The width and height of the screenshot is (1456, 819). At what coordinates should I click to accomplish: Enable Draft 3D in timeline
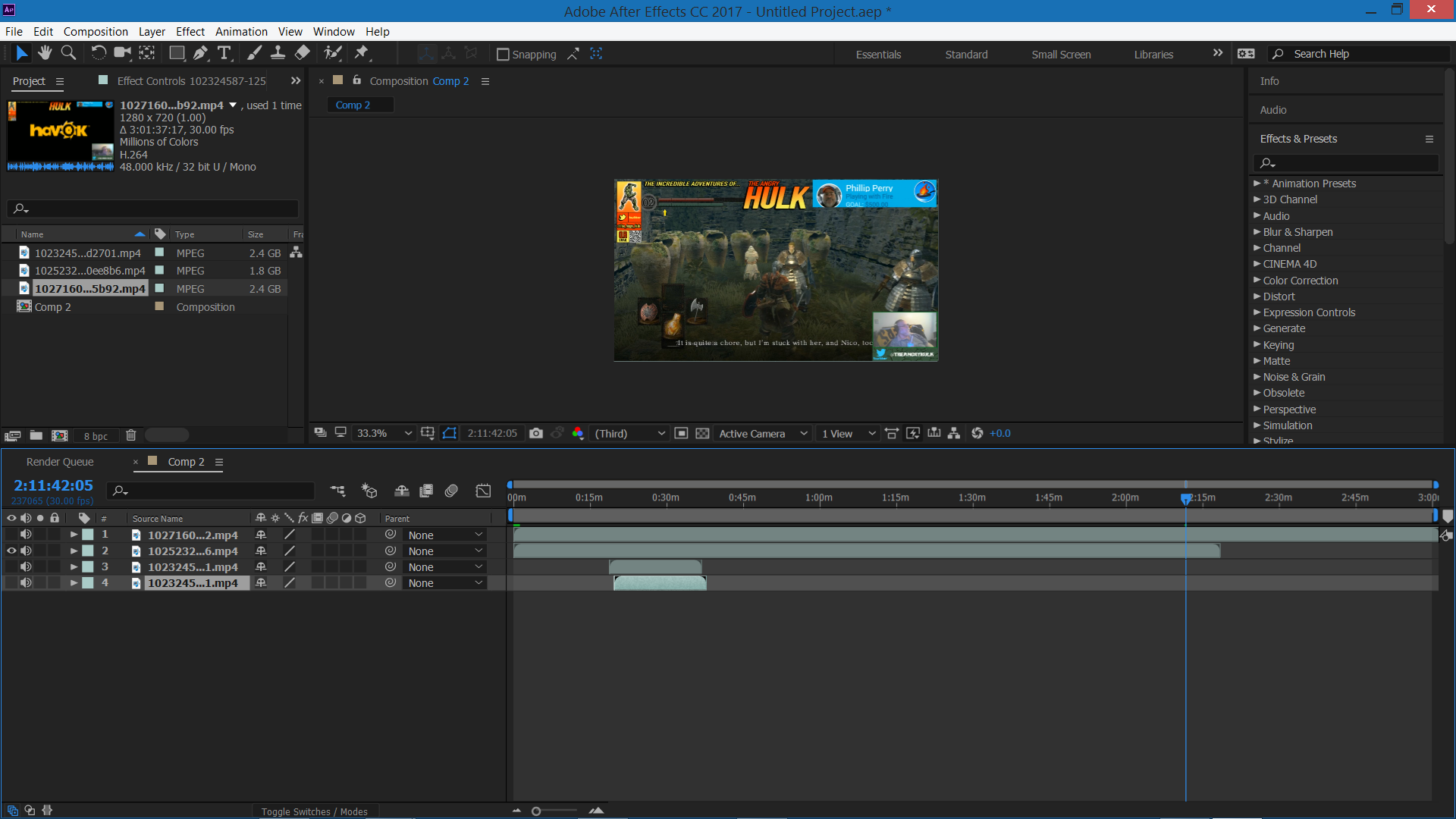tap(369, 491)
